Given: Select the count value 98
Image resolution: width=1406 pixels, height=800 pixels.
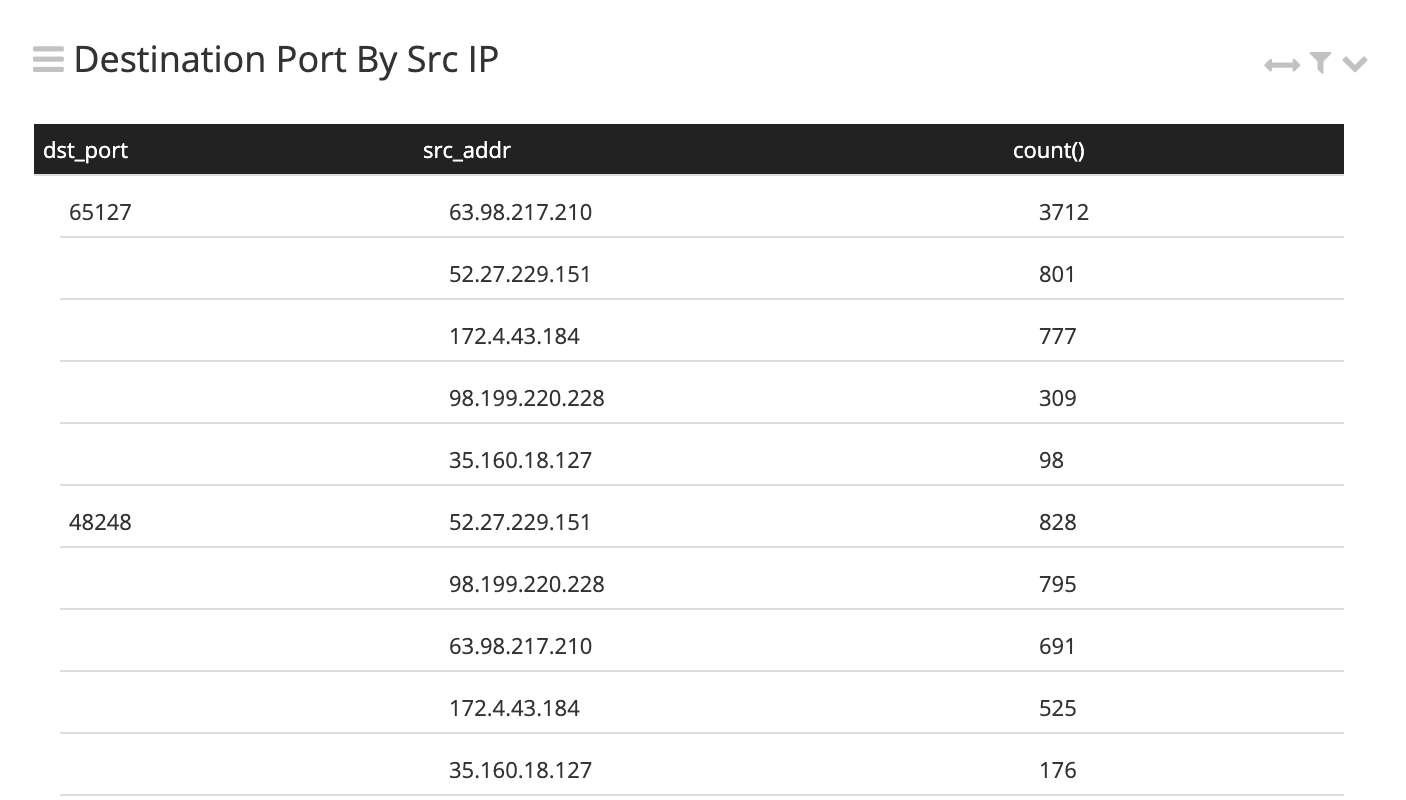Looking at the screenshot, I should point(1051,460).
